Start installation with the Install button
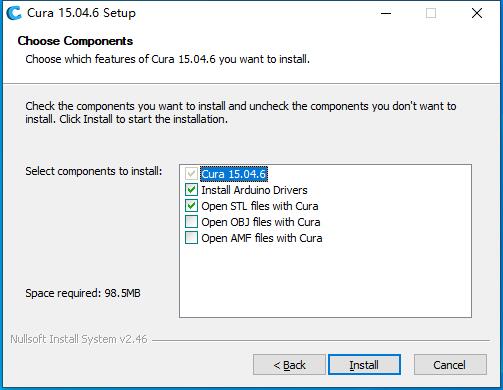 click(x=364, y=365)
